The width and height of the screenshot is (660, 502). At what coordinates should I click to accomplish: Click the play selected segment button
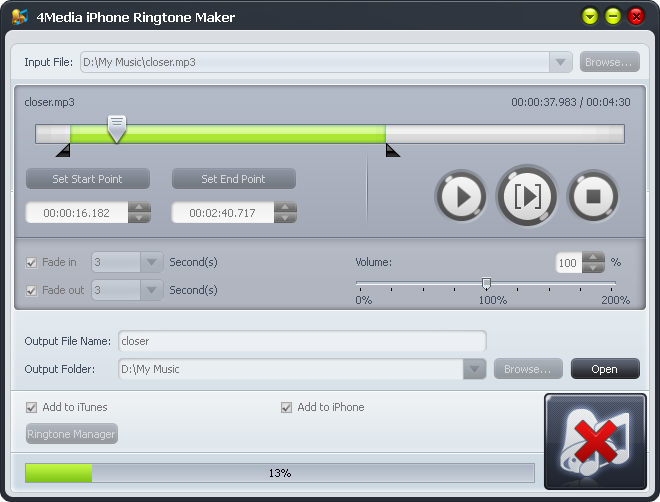click(x=527, y=196)
